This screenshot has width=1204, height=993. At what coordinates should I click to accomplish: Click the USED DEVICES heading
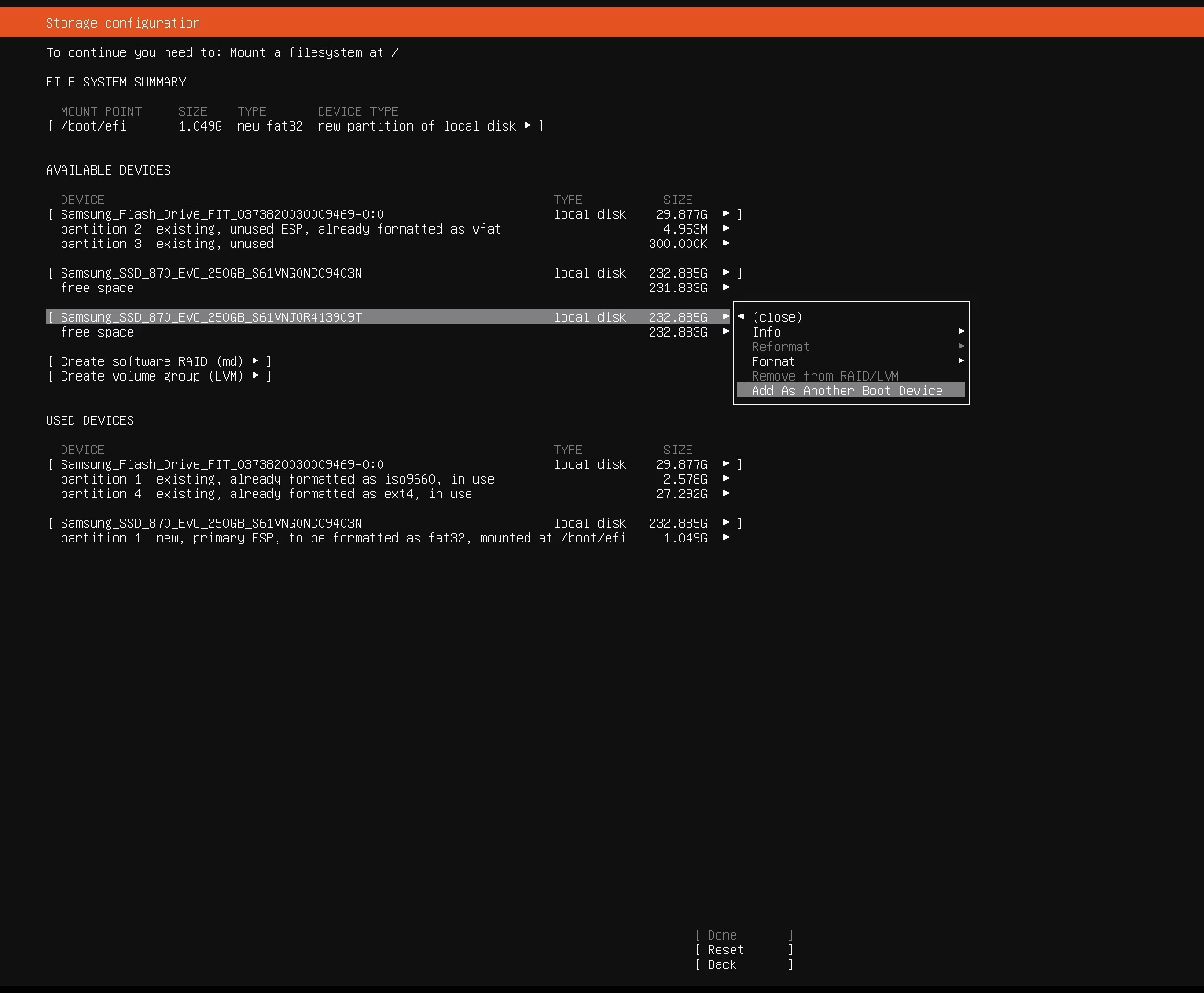click(90, 420)
